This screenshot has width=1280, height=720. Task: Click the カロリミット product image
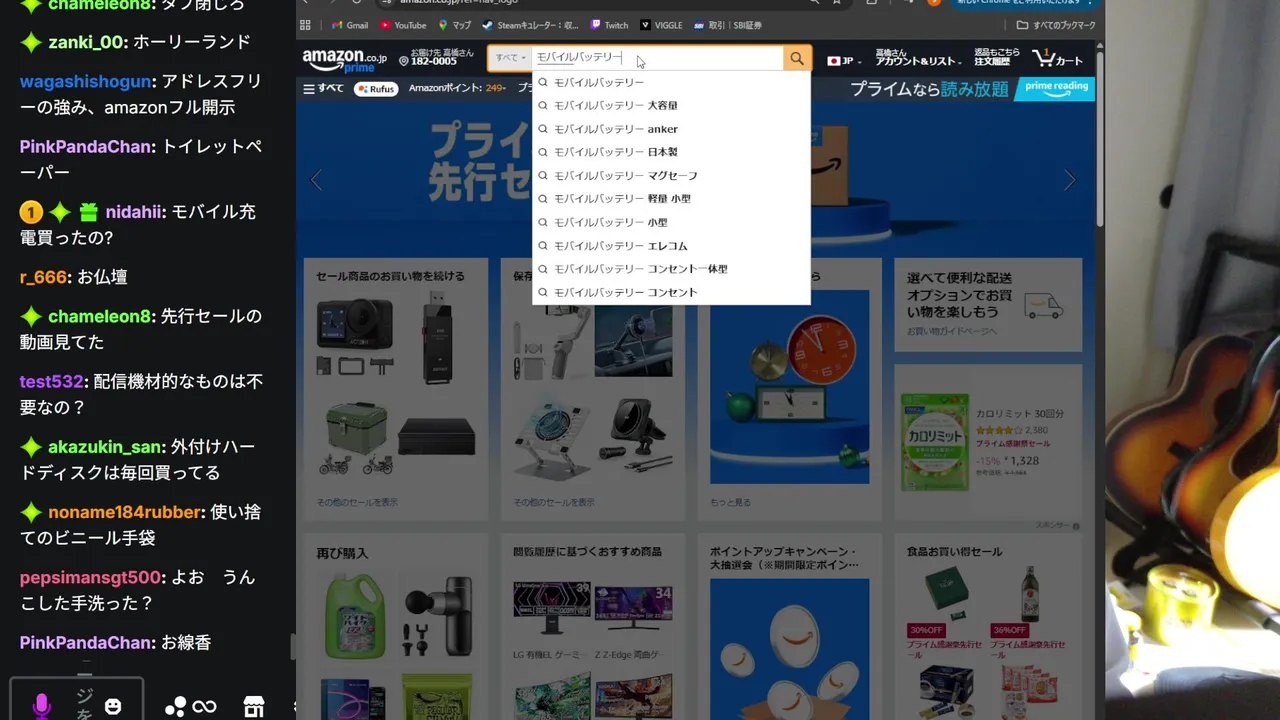coord(936,441)
